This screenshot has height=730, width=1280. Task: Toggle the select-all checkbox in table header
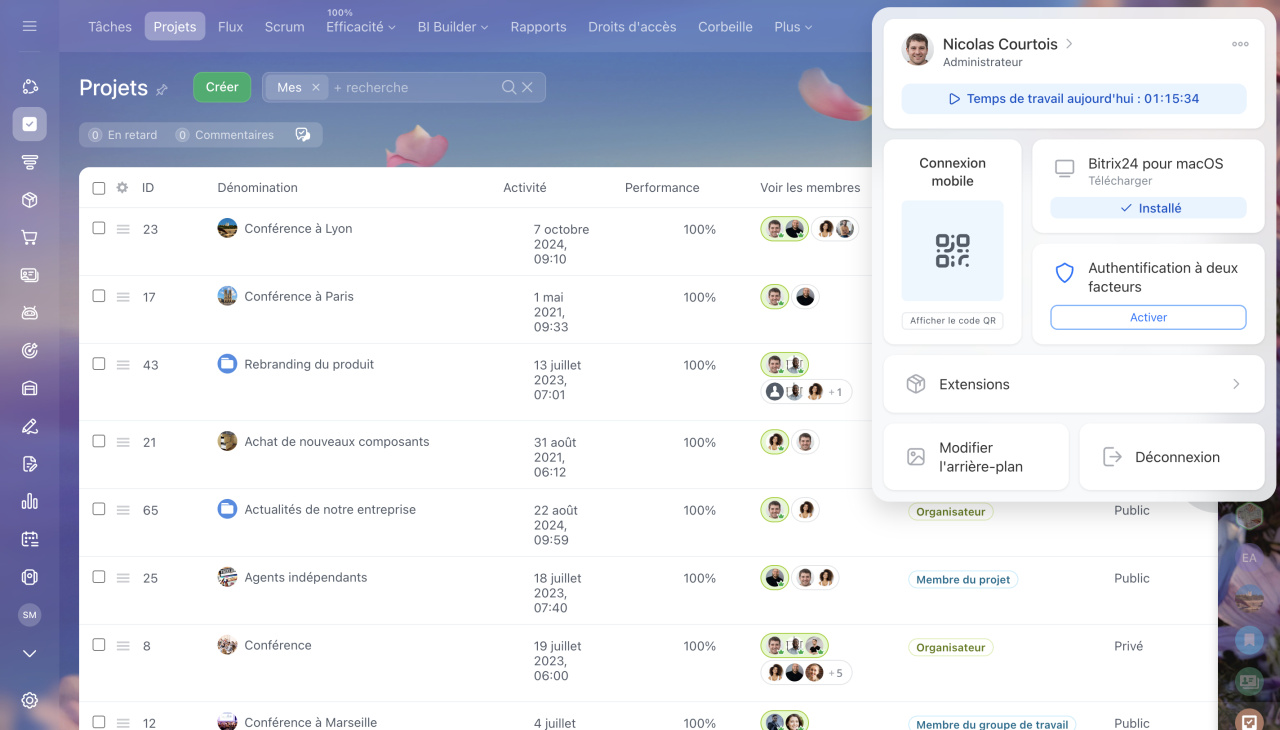click(x=99, y=188)
